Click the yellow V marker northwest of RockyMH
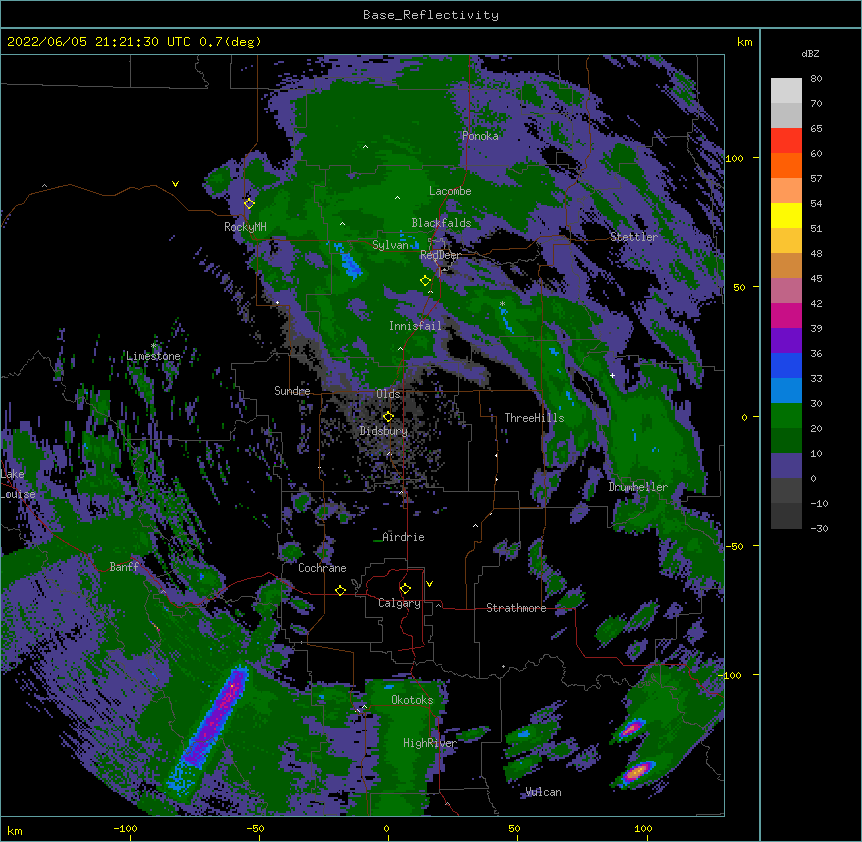 point(175,184)
